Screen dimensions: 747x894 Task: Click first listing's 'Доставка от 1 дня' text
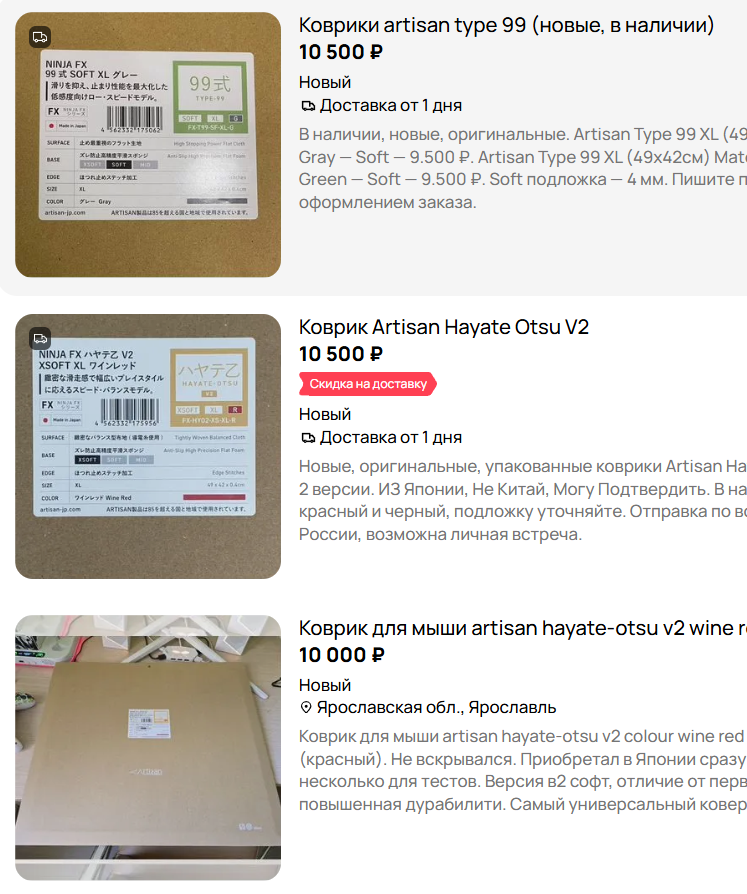point(391,105)
